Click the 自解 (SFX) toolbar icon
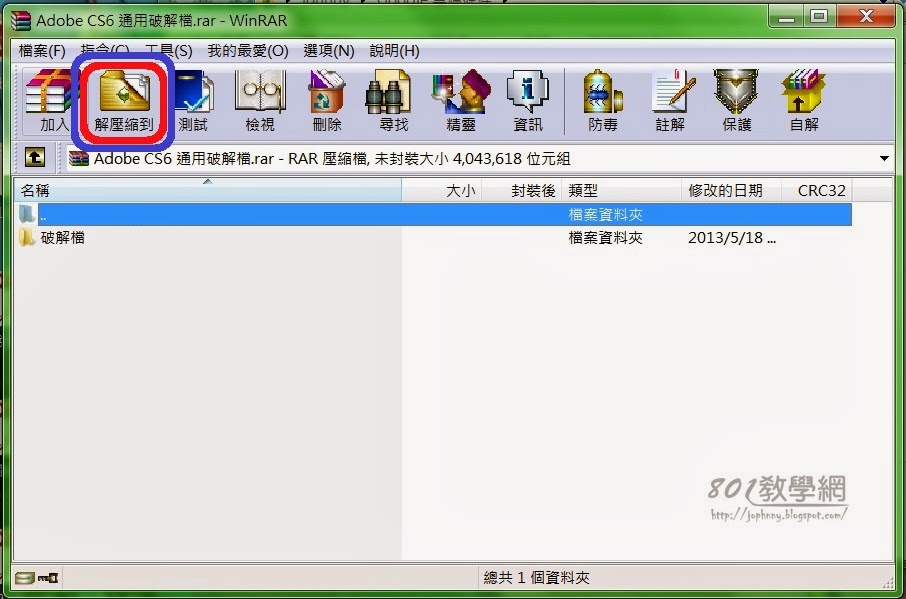 [804, 99]
